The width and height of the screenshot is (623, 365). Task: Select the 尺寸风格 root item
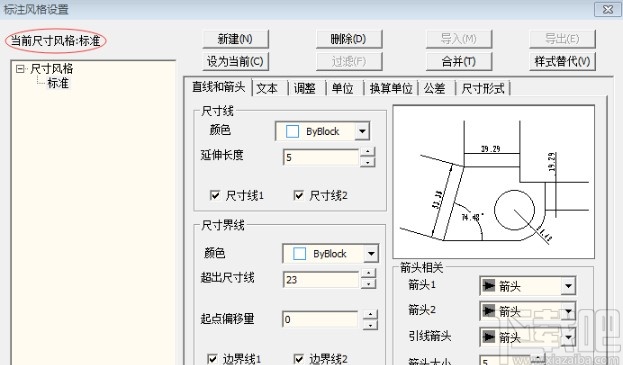52,69
